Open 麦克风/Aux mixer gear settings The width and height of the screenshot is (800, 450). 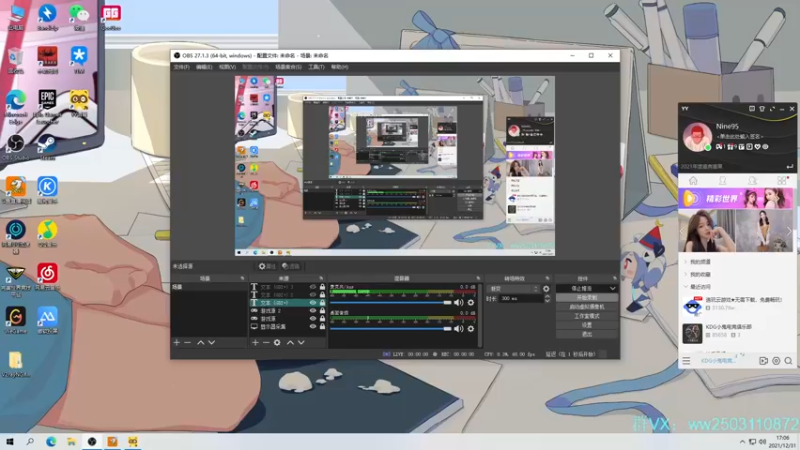click(471, 303)
